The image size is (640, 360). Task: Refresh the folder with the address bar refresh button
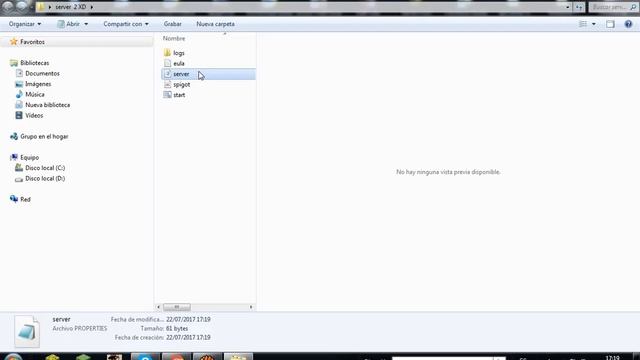579,7
